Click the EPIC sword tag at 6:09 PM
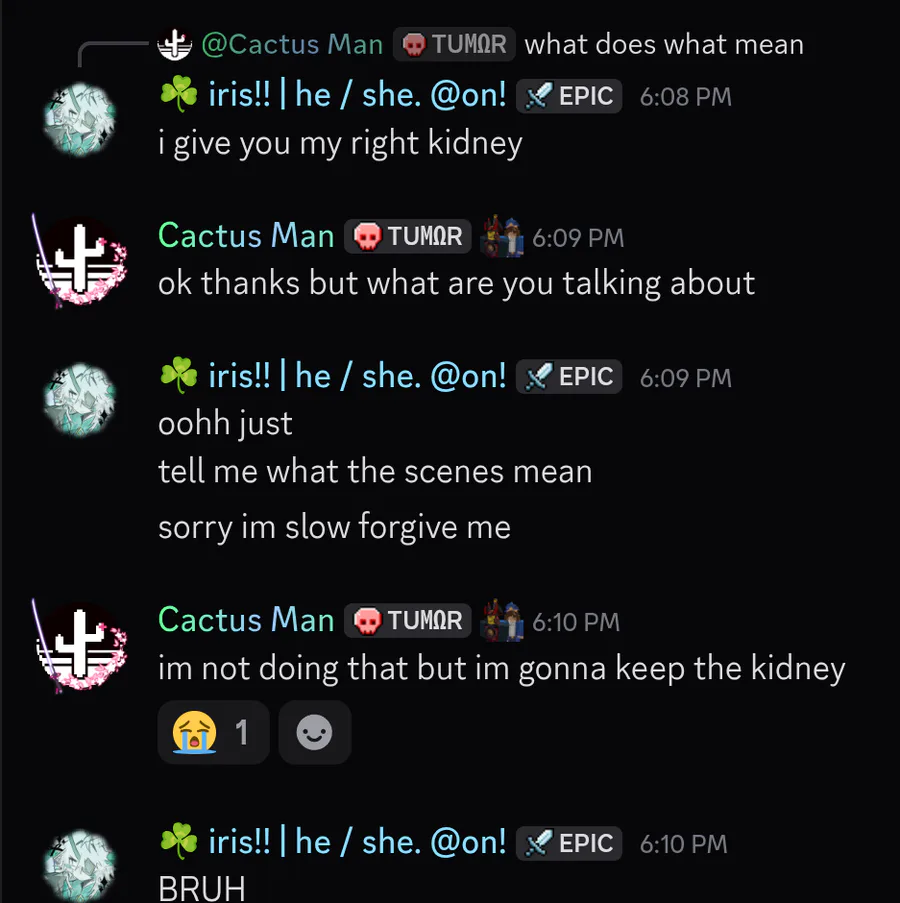The height and width of the screenshot is (903, 900). pyautogui.click(x=570, y=377)
